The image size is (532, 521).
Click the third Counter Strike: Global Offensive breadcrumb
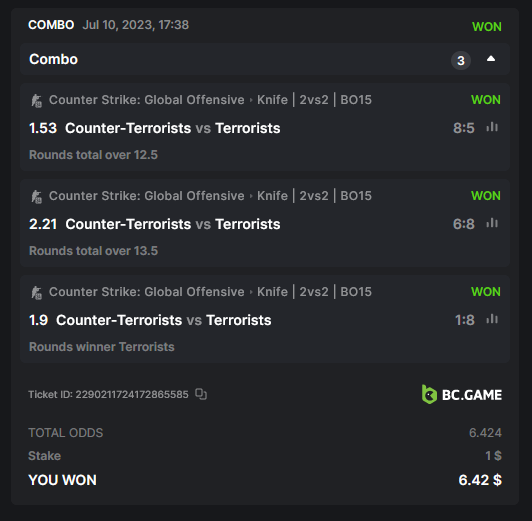pos(147,292)
